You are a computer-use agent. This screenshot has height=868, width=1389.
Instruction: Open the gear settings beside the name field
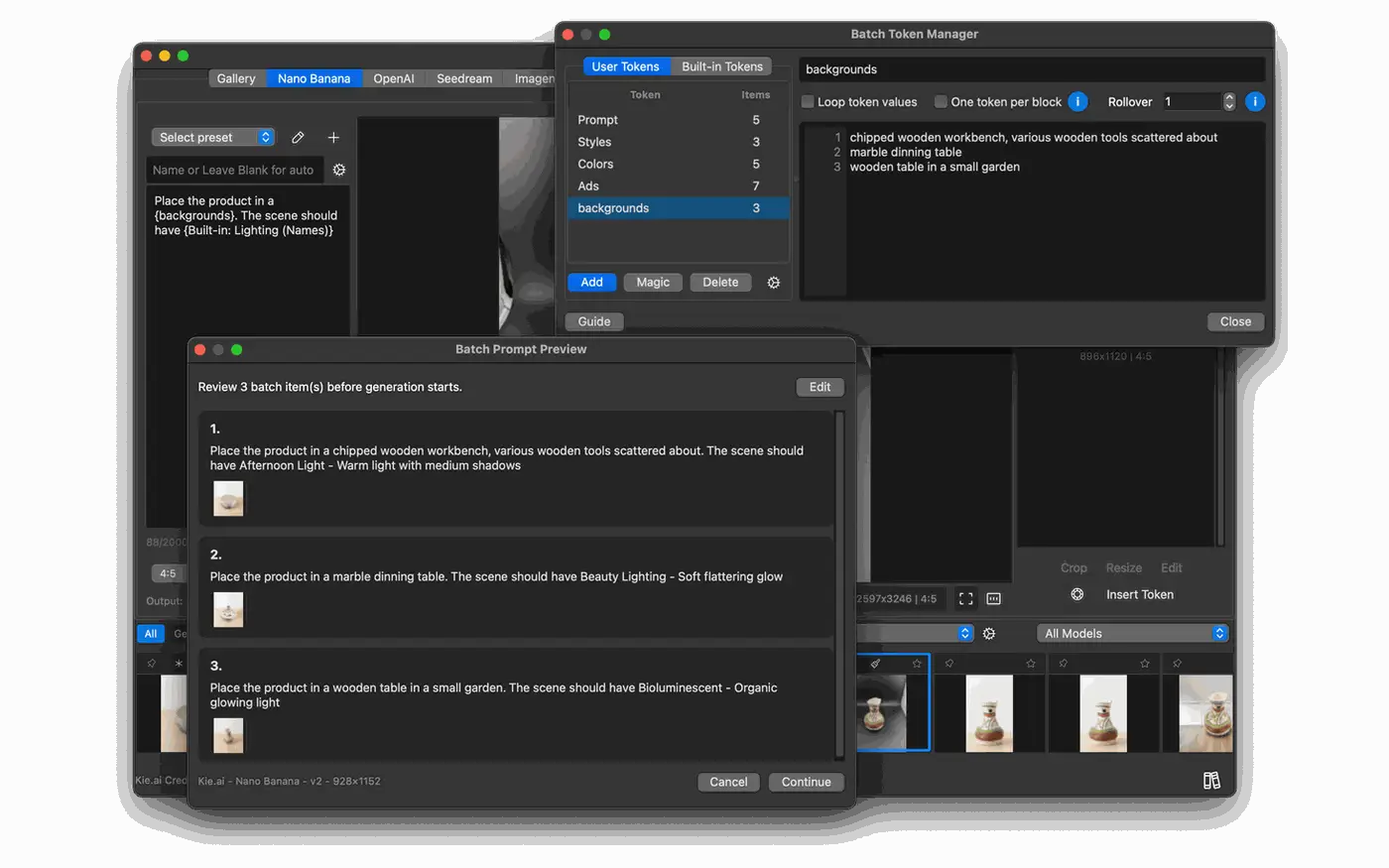point(339,170)
